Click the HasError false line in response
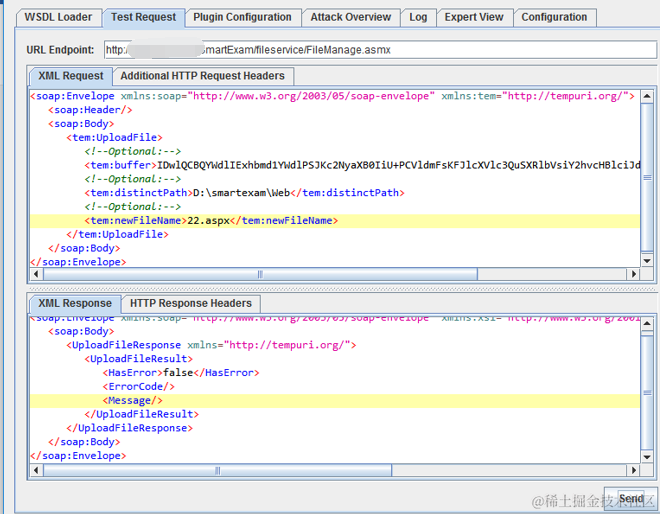 [181, 373]
